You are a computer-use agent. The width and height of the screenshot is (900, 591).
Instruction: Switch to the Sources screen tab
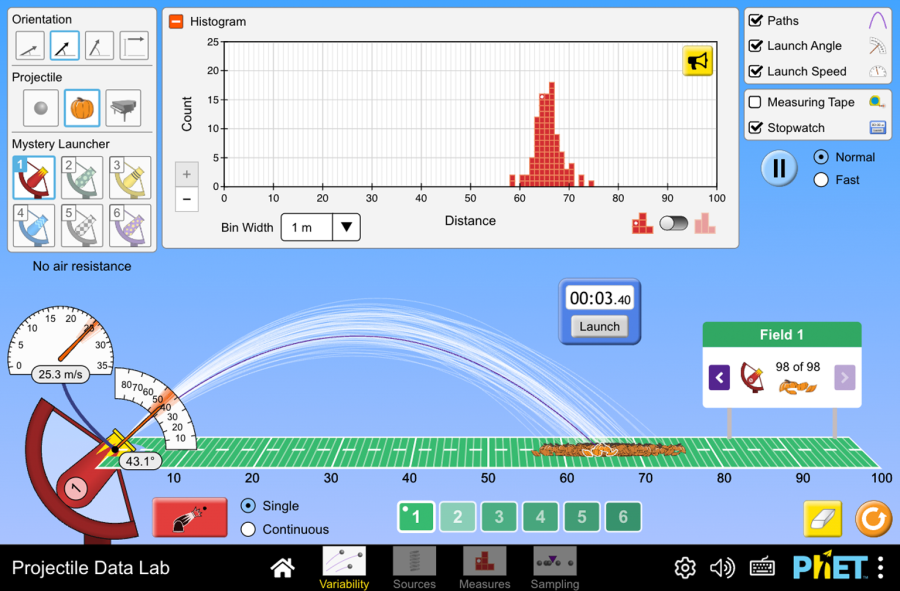(414, 568)
